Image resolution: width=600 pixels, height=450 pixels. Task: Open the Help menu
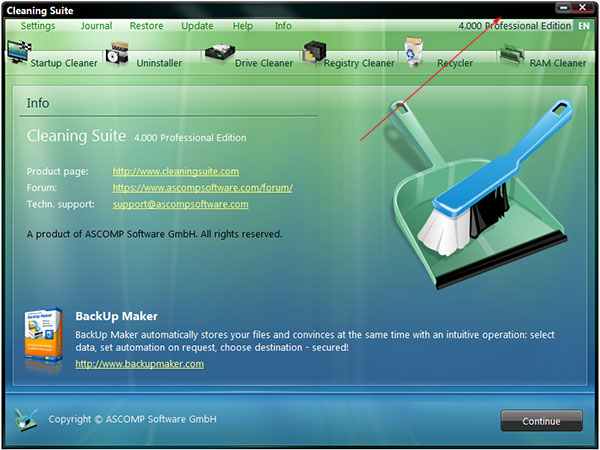click(243, 25)
